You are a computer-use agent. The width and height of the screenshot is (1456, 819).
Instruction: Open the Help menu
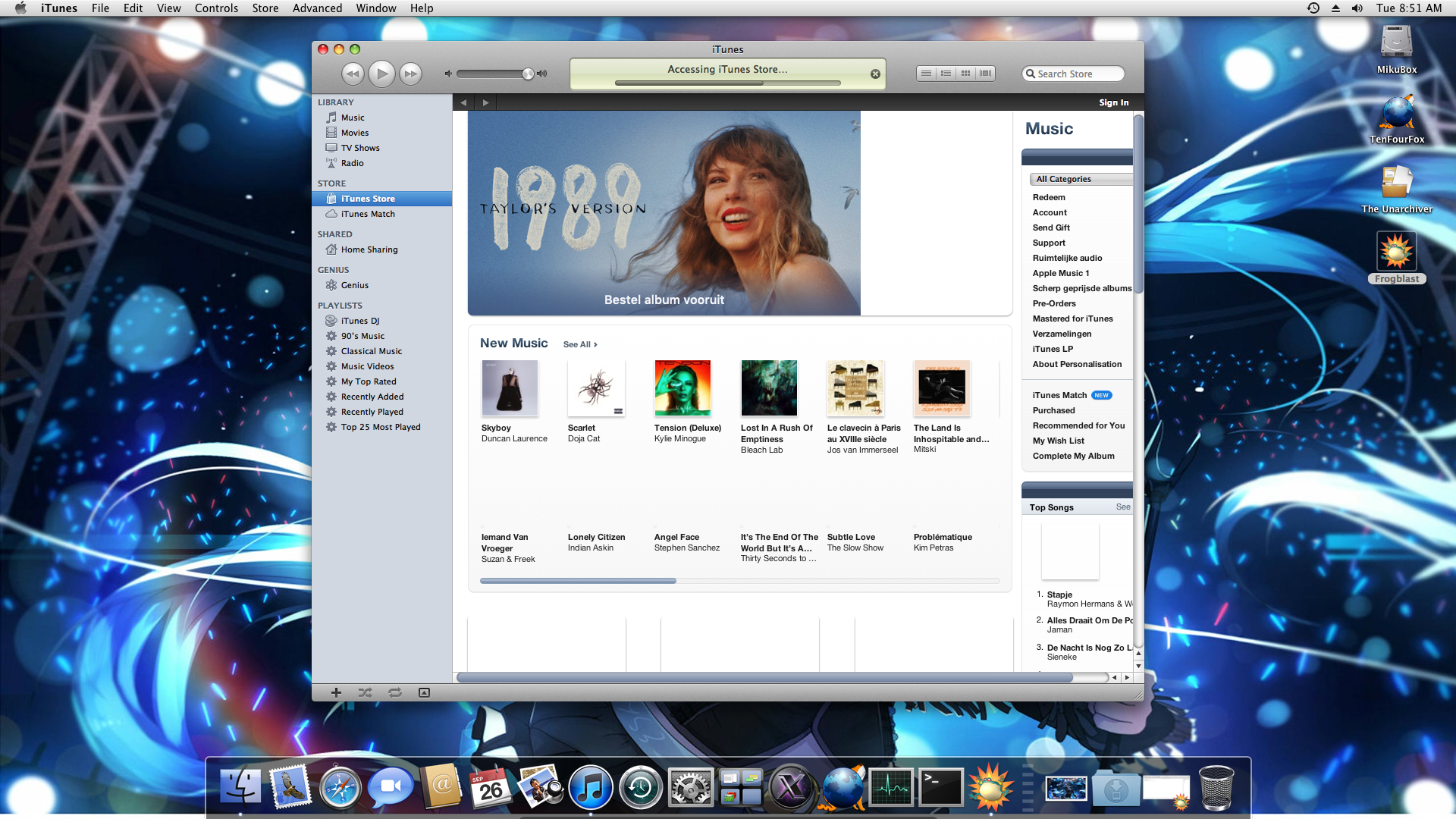pyautogui.click(x=422, y=8)
